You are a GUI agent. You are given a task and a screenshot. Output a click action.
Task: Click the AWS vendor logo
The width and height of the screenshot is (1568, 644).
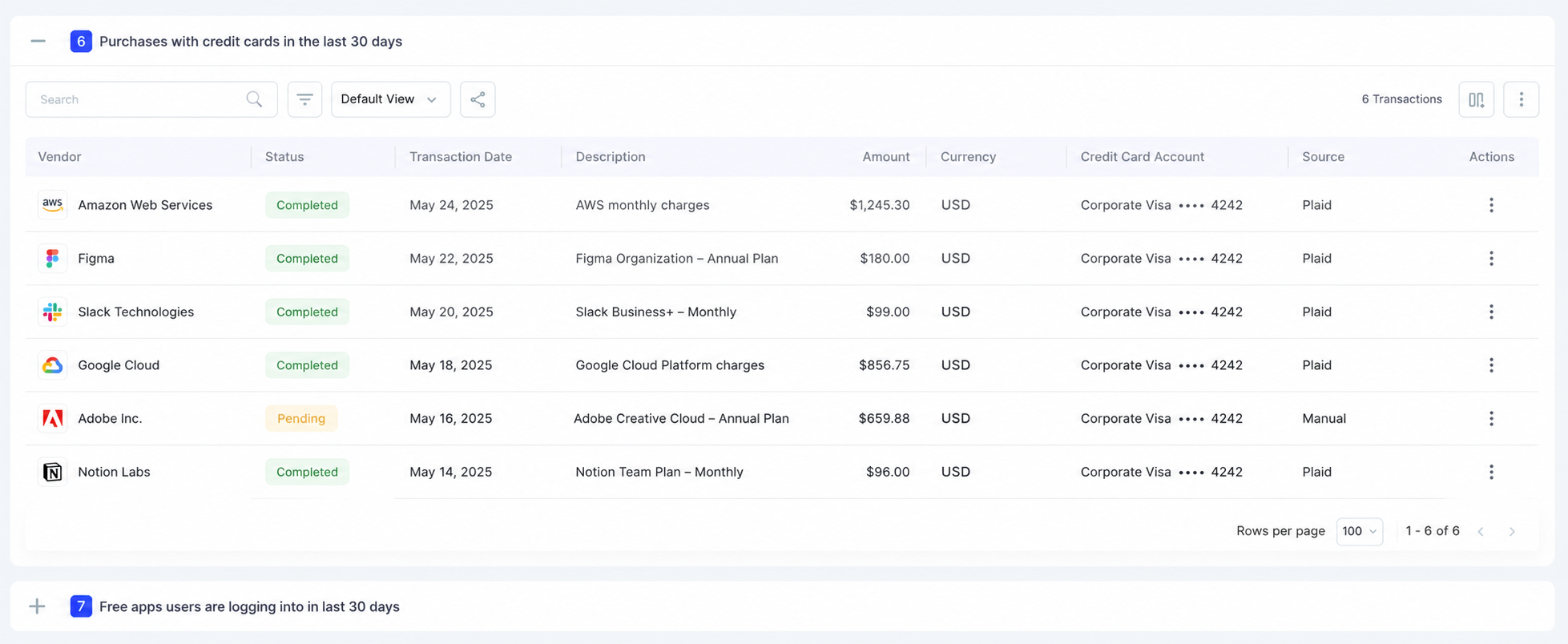coord(53,205)
